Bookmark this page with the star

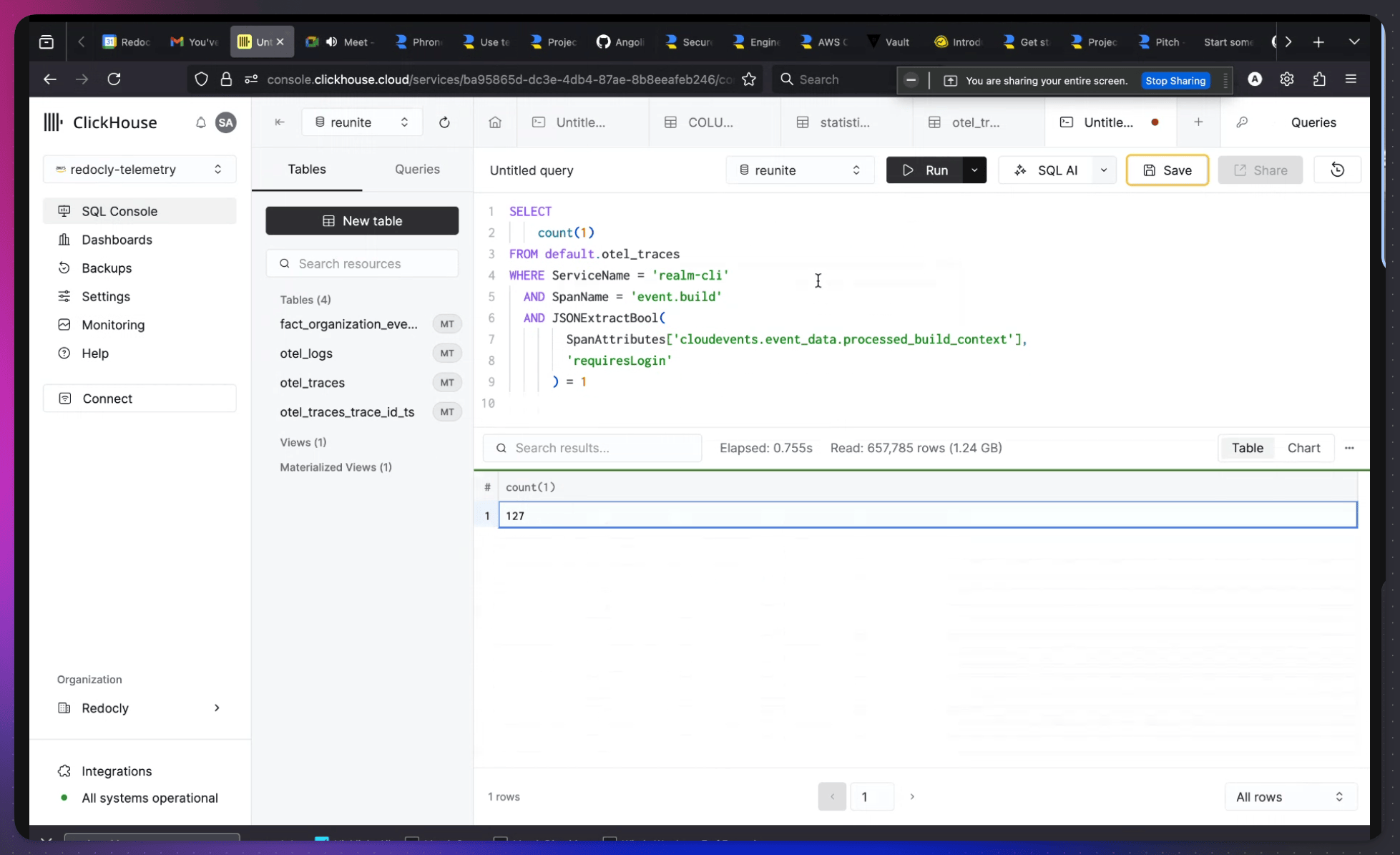[749, 79]
